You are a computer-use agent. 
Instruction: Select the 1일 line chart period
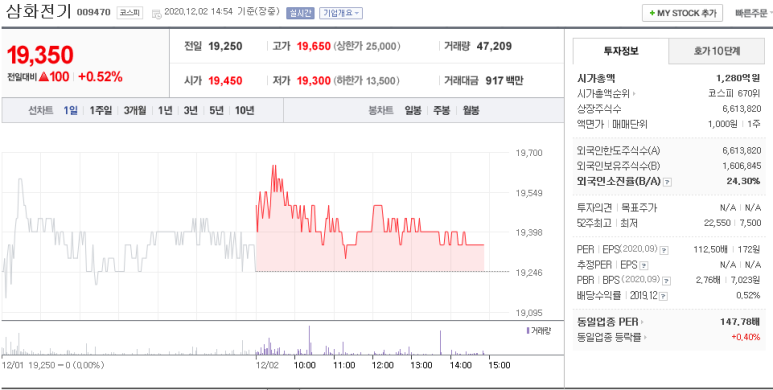pyautogui.click(x=70, y=110)
